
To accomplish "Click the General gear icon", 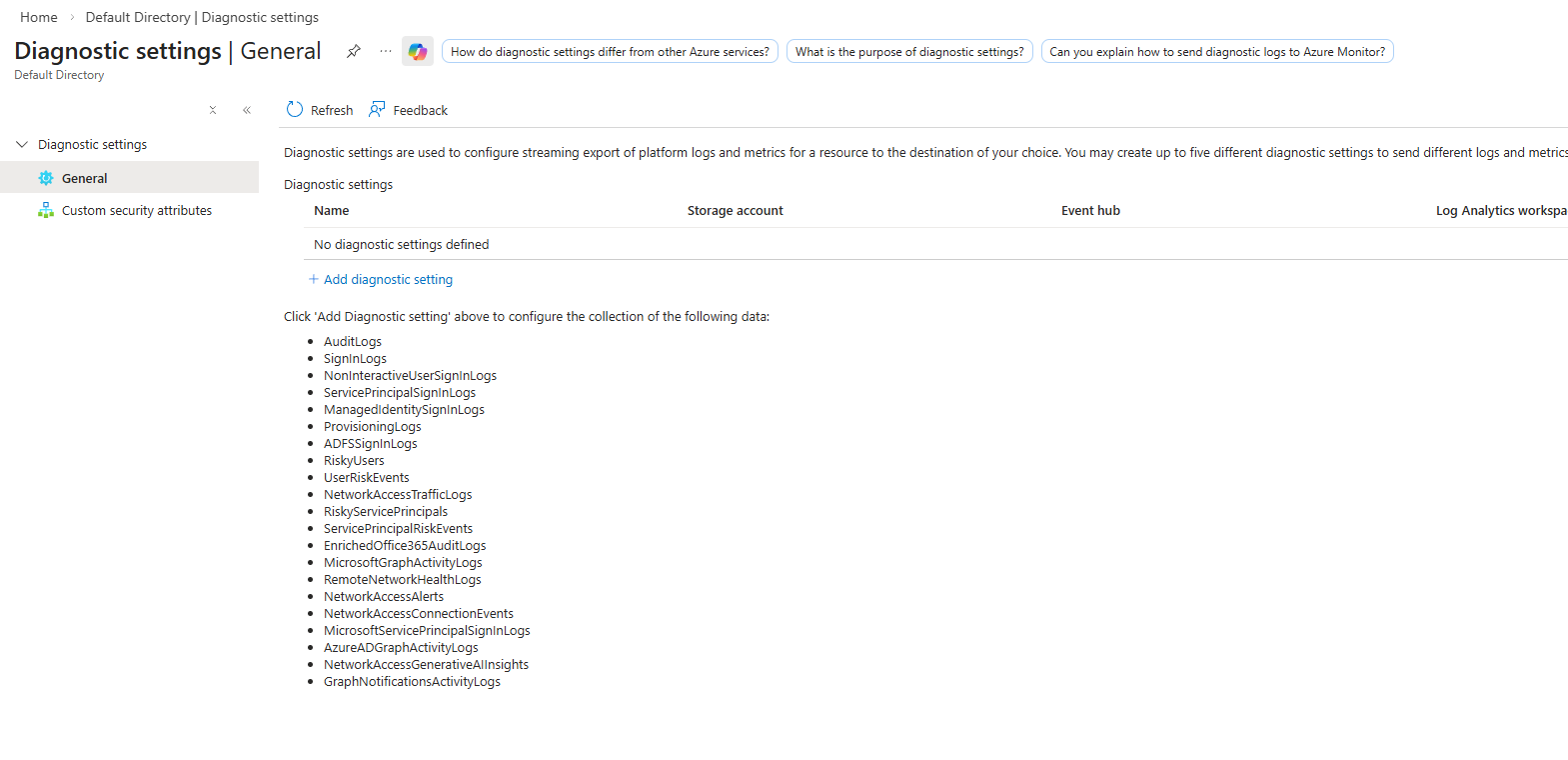I will pyautogui.click(x=46, y=178).
